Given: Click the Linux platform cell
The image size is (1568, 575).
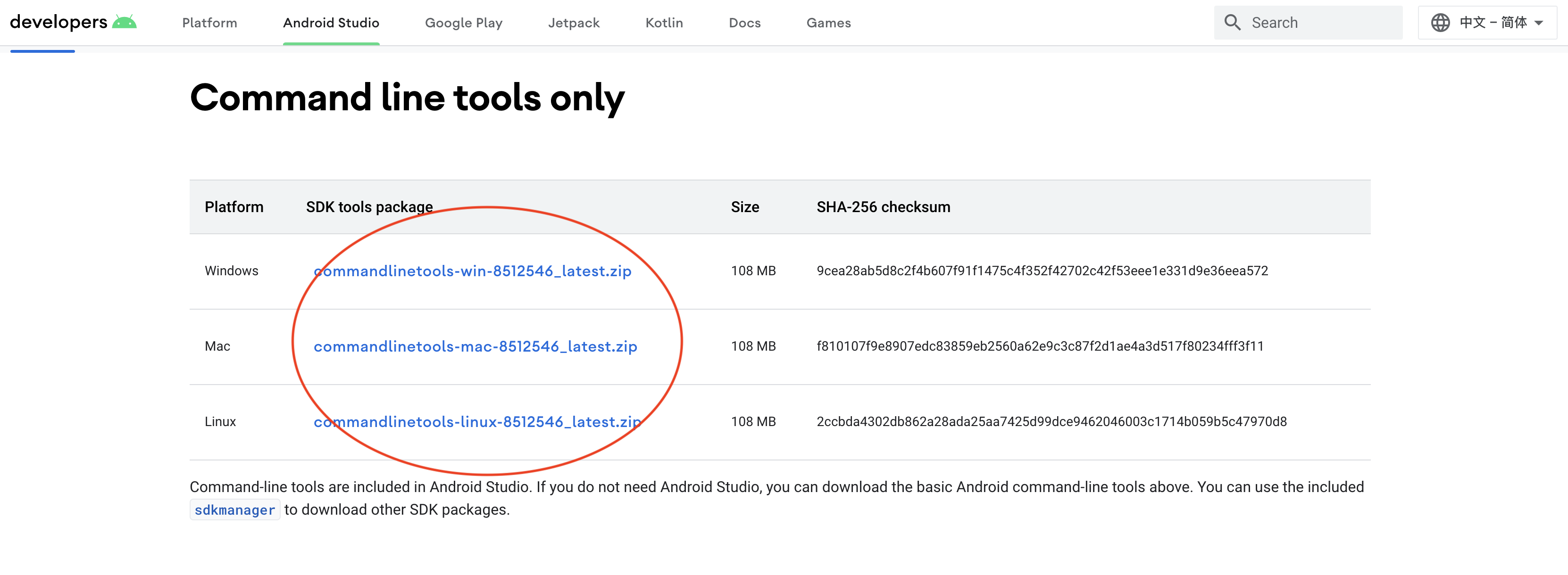Looking at the screenshot, I should tap(220, 422).
